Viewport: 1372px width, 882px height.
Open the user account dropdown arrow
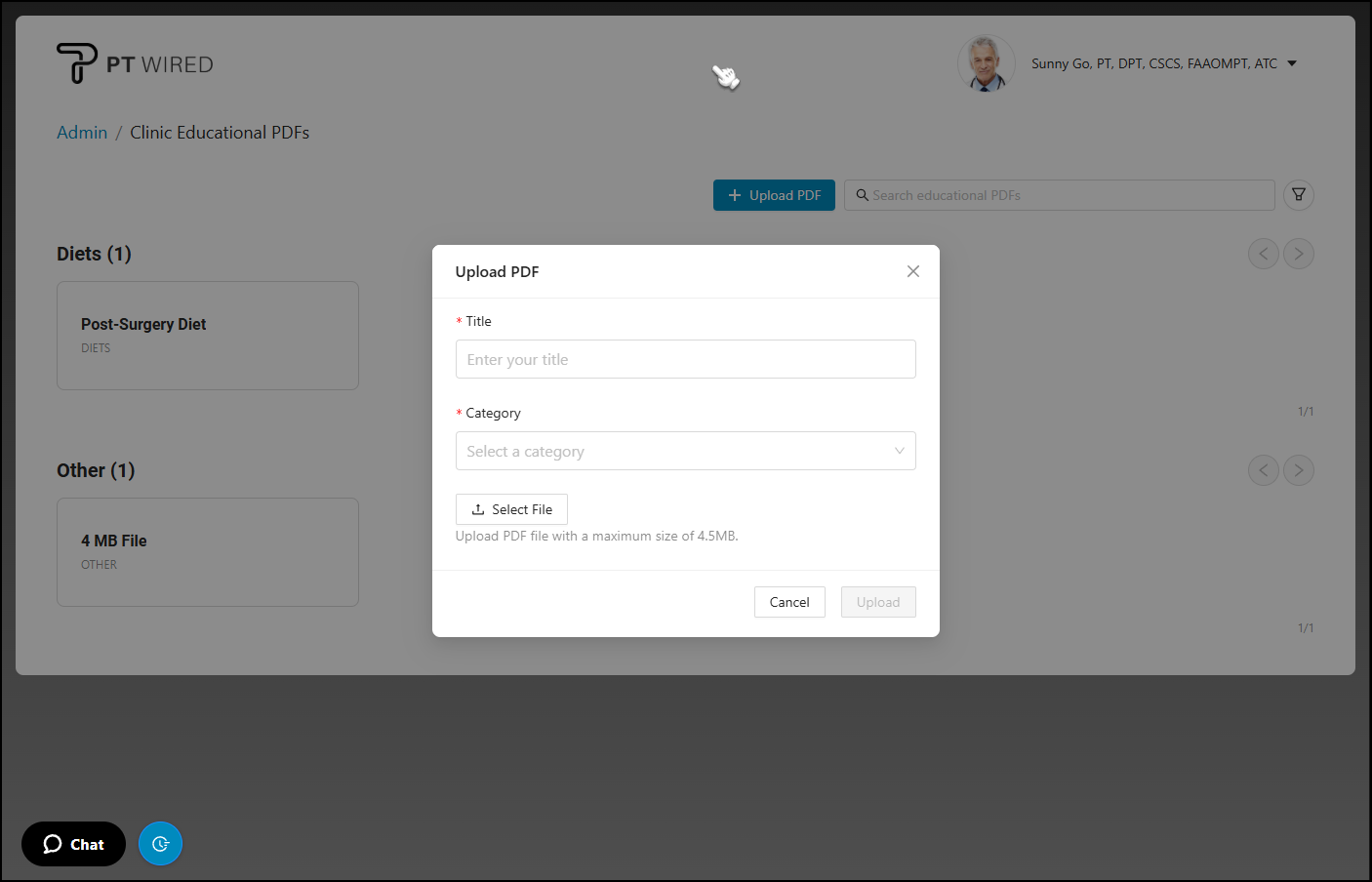click(1292, 63)
